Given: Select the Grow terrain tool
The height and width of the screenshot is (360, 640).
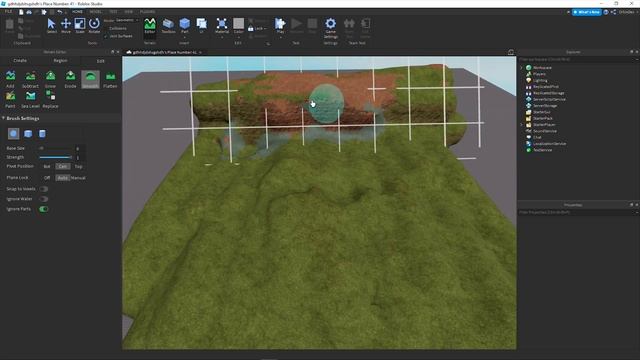Looking at the screenshot, I should 50,79.
